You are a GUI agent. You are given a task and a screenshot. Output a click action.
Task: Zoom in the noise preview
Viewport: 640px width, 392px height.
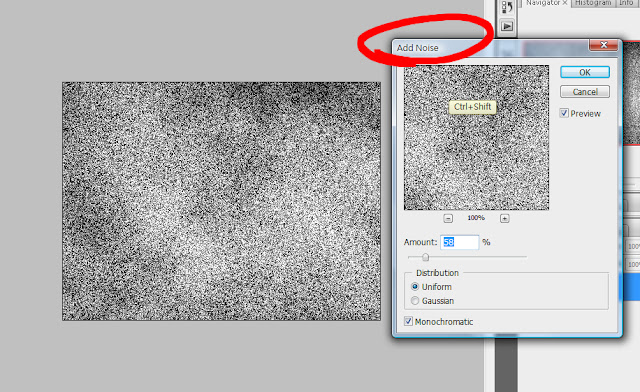[x=504, y=218]
